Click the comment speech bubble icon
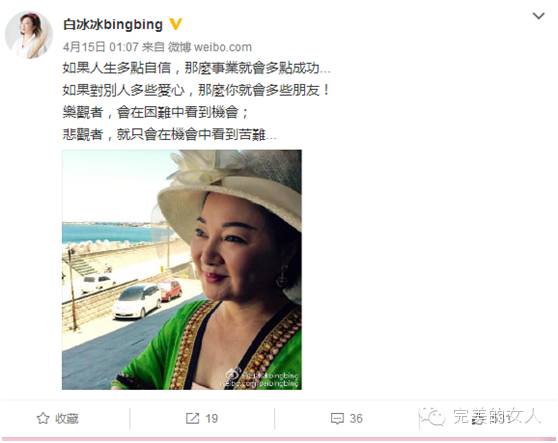Viewport: 558px width, 443px height. [337, 418]
